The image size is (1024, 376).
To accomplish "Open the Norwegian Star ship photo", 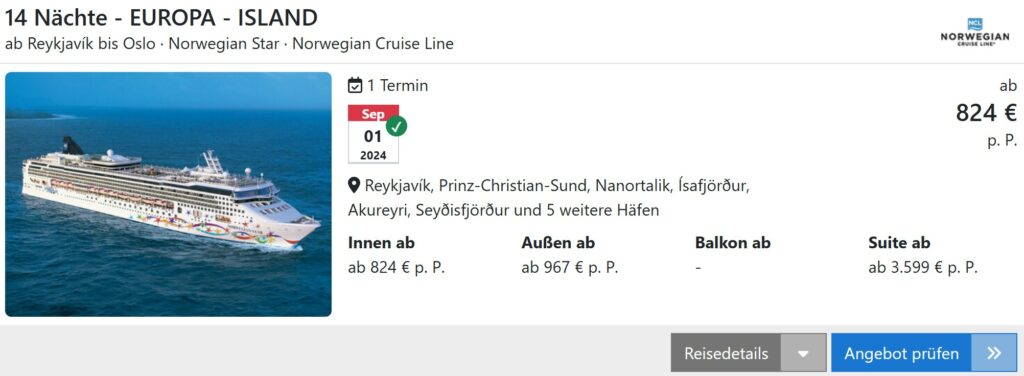I will (168, 195).
